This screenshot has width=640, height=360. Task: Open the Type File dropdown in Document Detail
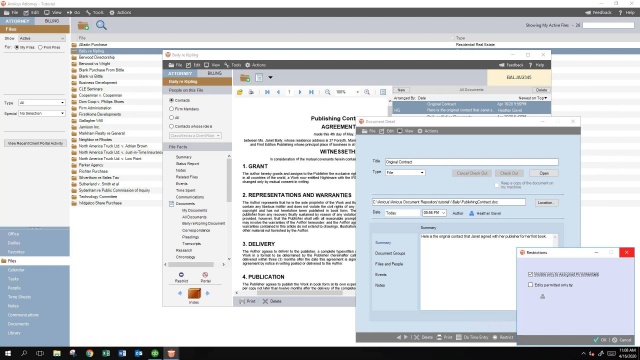pos(405,173)
